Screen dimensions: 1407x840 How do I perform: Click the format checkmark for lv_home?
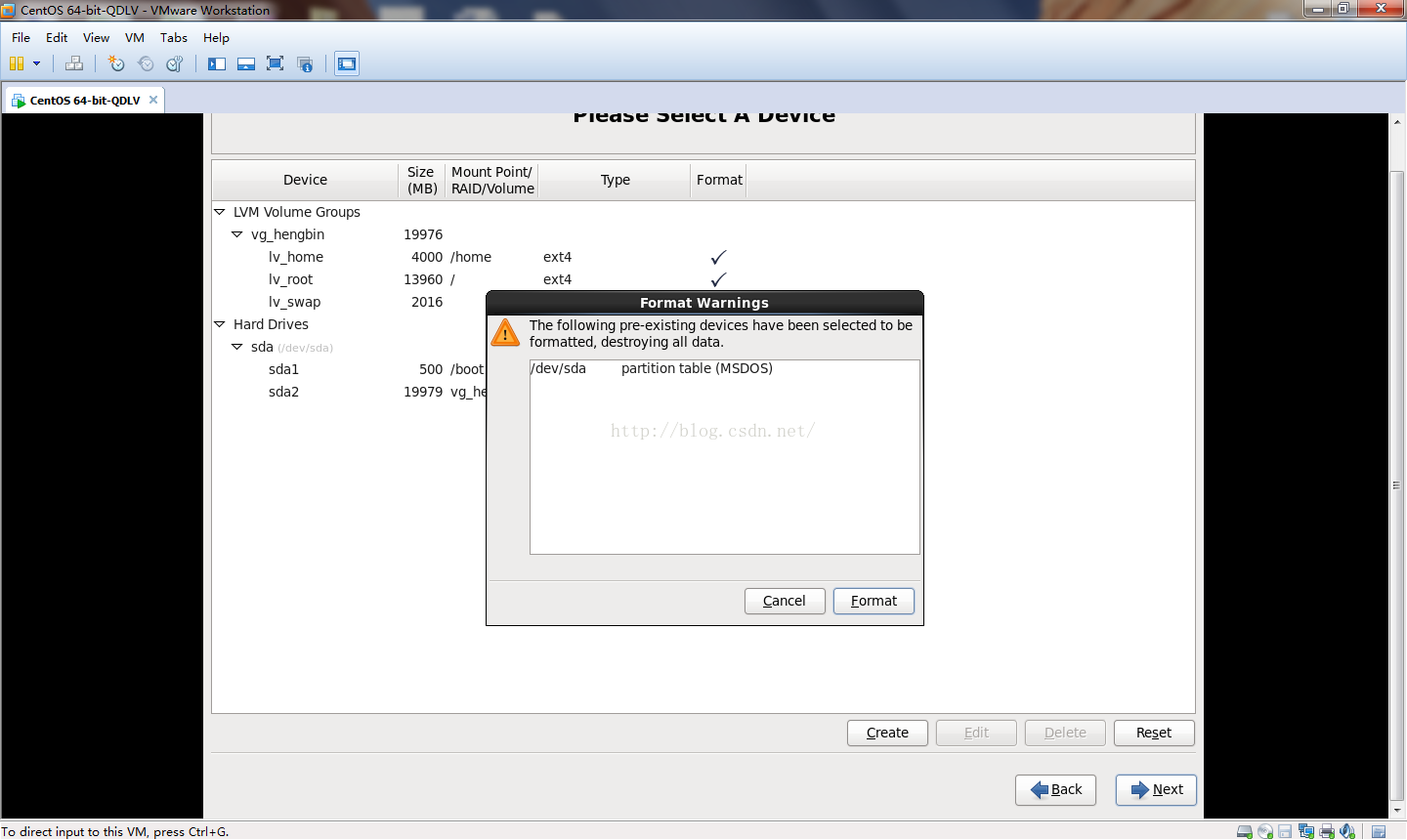click(718, 257)
